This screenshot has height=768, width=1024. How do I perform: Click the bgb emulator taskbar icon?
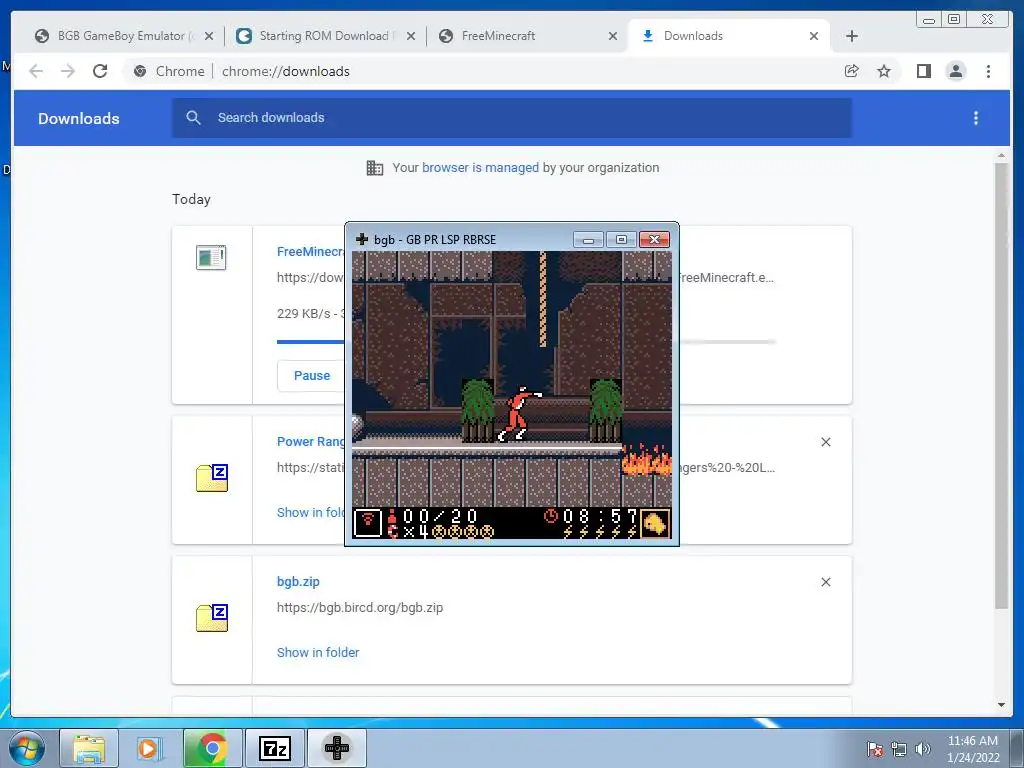(337, 748)
